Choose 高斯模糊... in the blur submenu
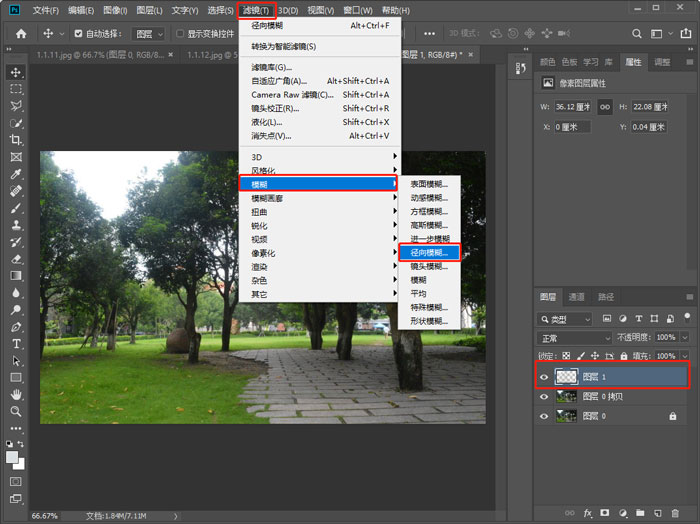 tap(429, 225)
